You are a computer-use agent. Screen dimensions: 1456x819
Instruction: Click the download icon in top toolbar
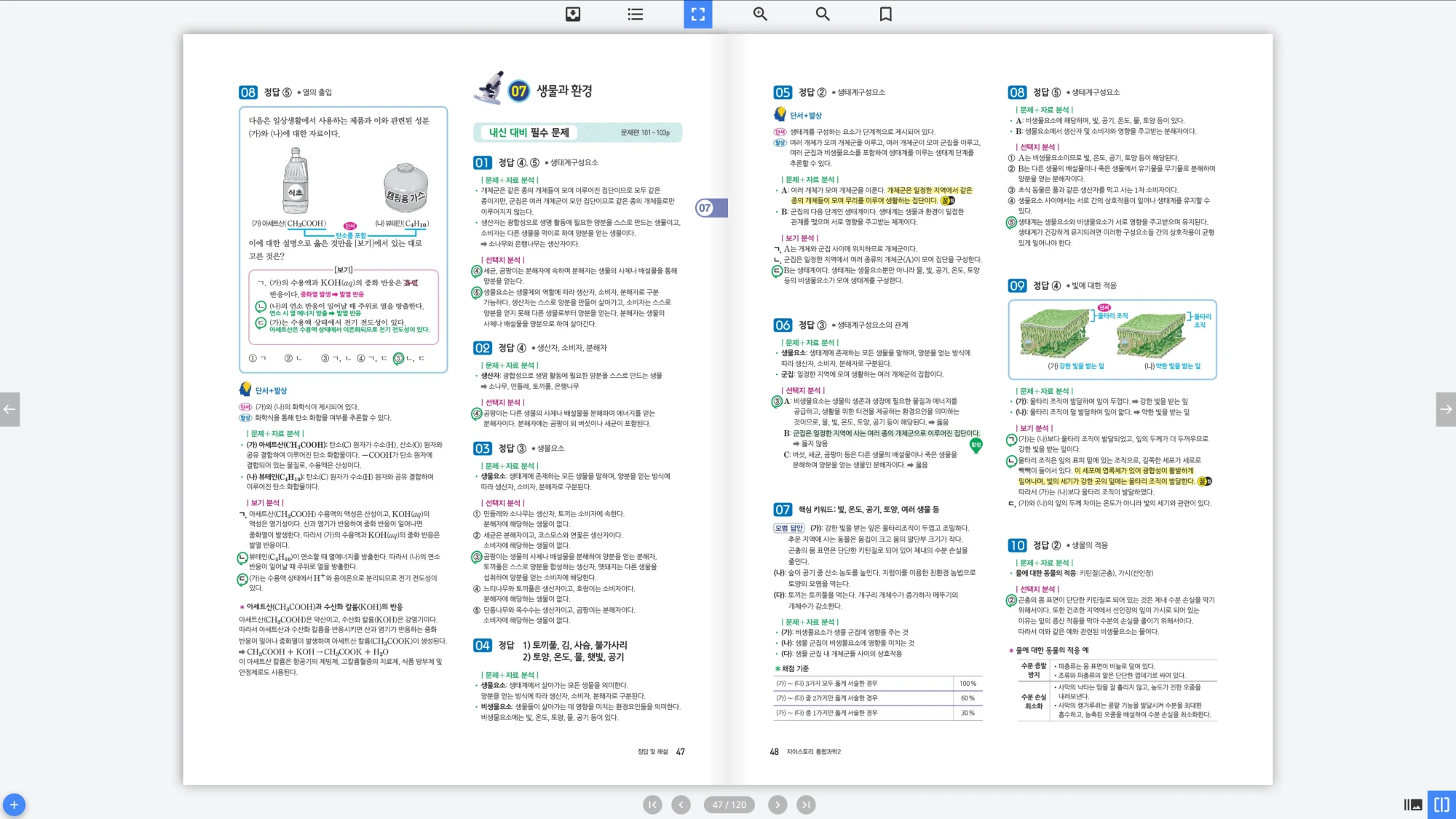click(573, 14)
